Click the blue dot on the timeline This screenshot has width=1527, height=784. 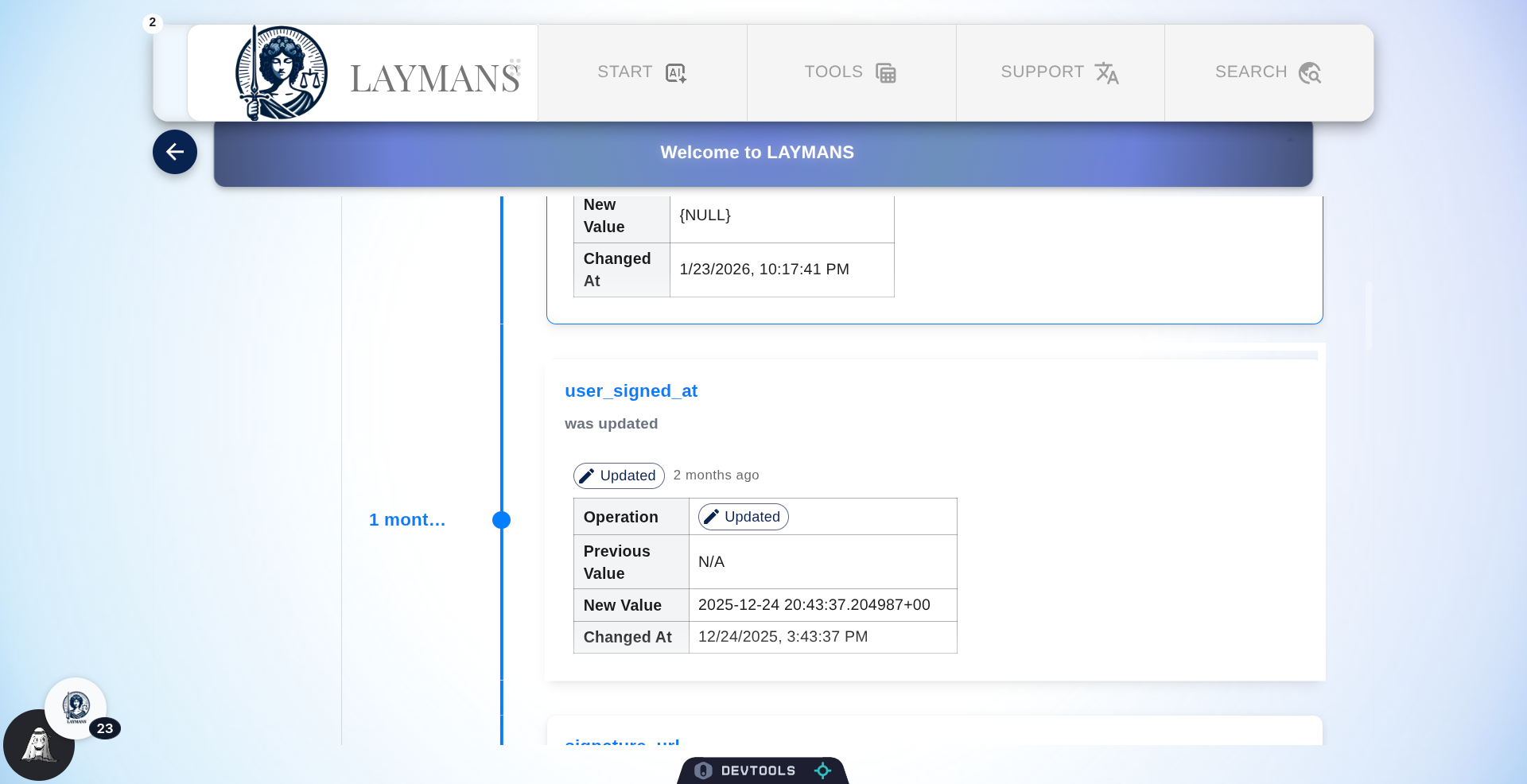[x=501, y=520]
